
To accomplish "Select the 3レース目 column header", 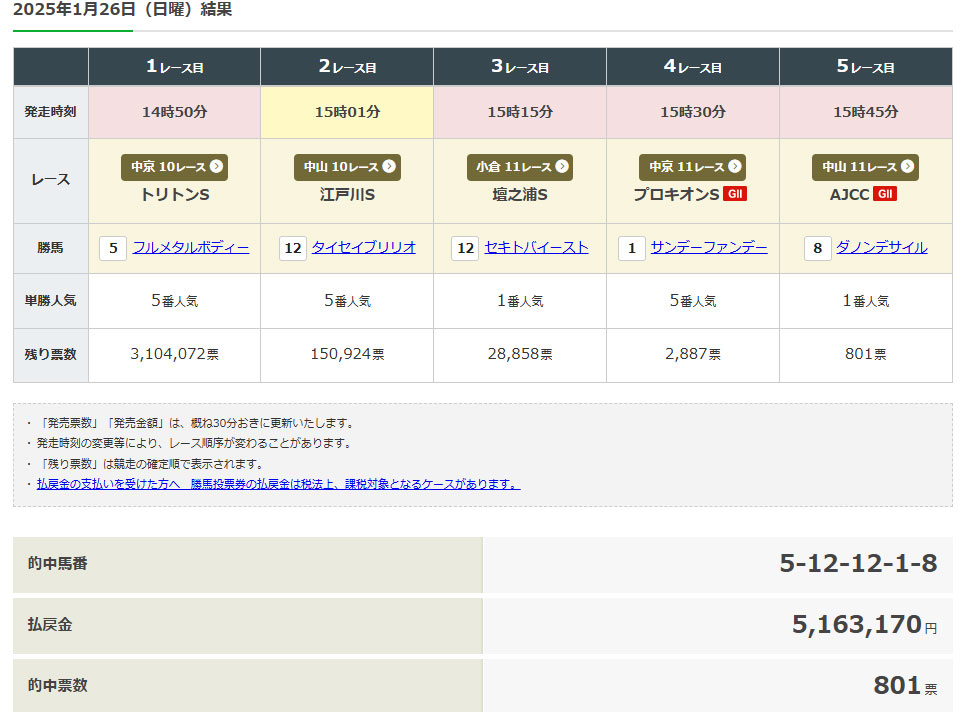I will point(520,67).
